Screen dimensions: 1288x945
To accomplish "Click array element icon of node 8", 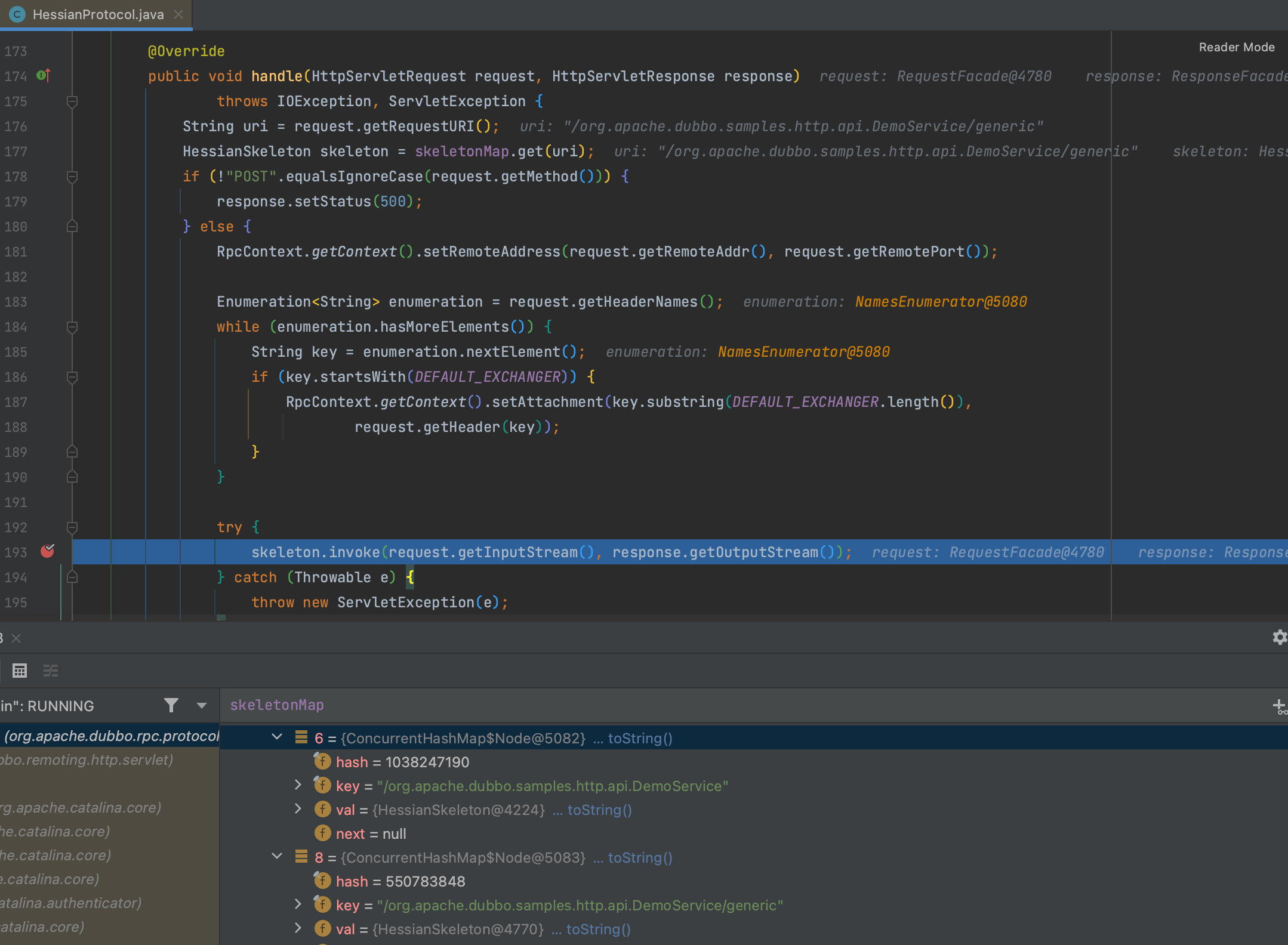I will pos(301,857).
